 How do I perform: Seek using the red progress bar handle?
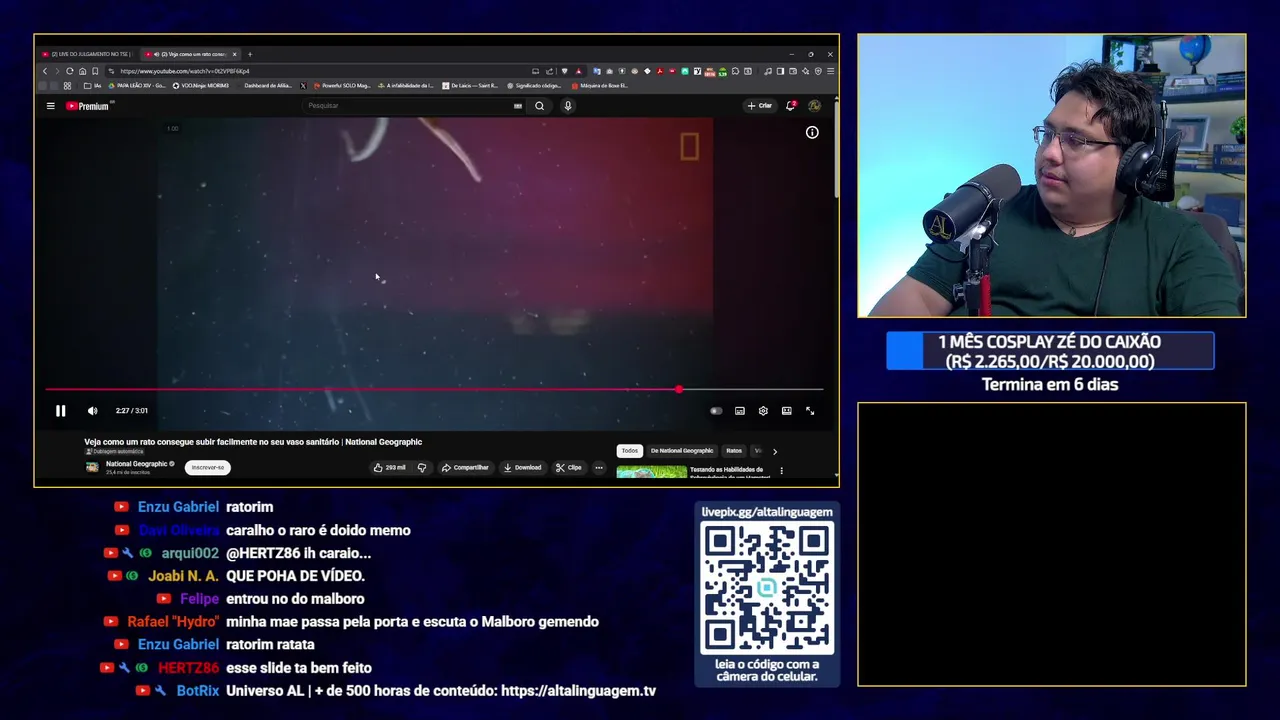(679, 389)
